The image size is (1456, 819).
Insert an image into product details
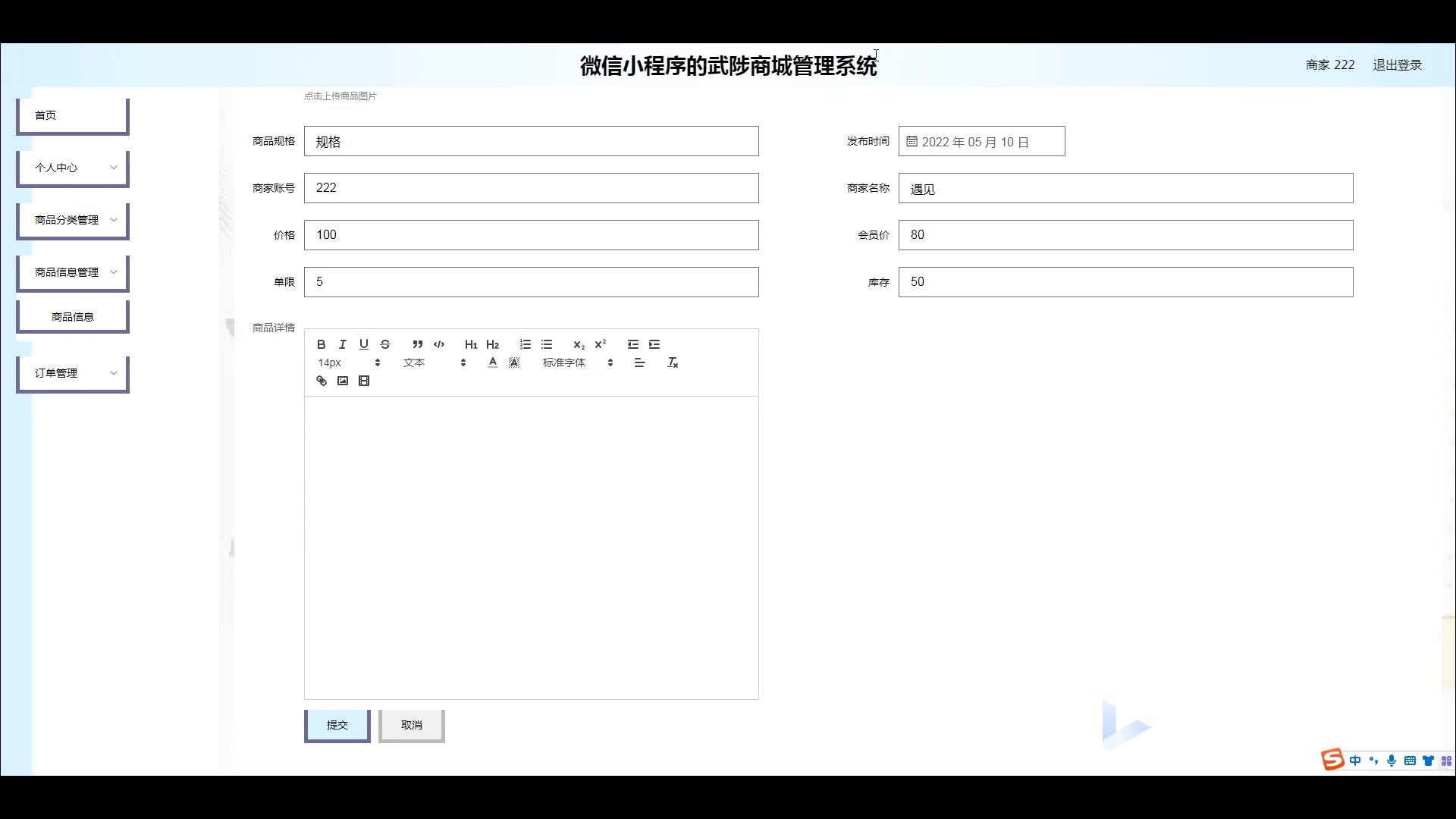point(343,381)
